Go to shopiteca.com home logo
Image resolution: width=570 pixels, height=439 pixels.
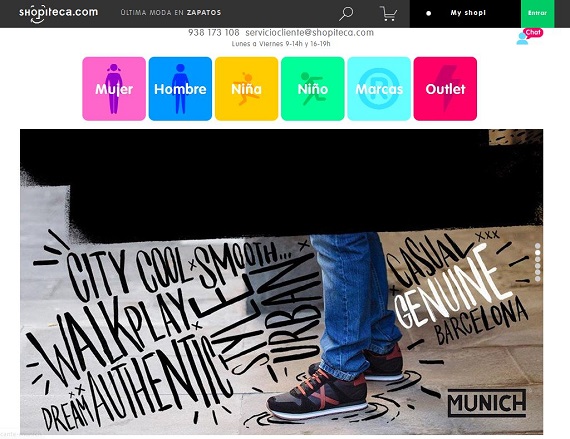[59, 13]
